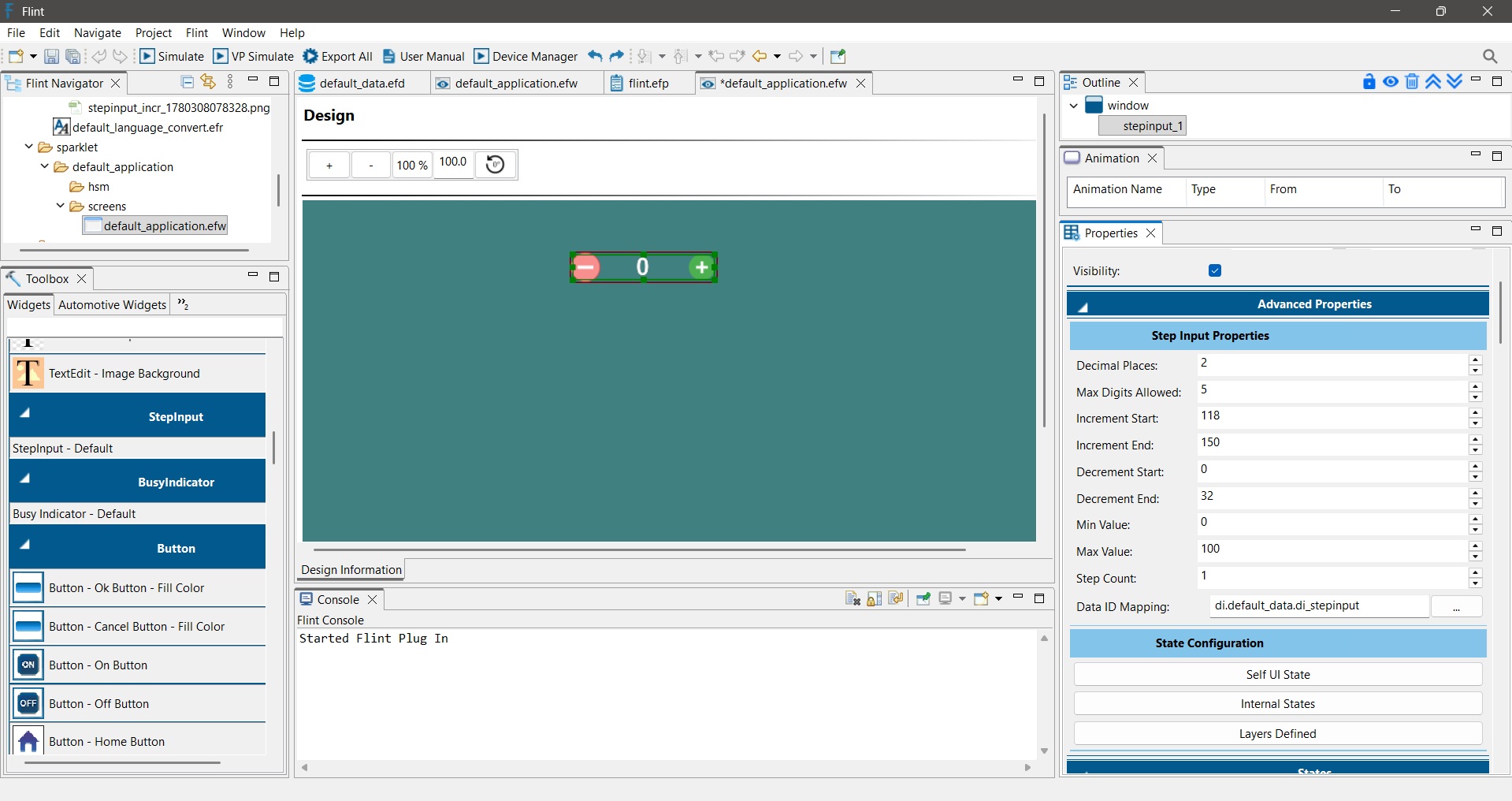
Task: Open the New file dropdown arrow
Action: point(33,56)
